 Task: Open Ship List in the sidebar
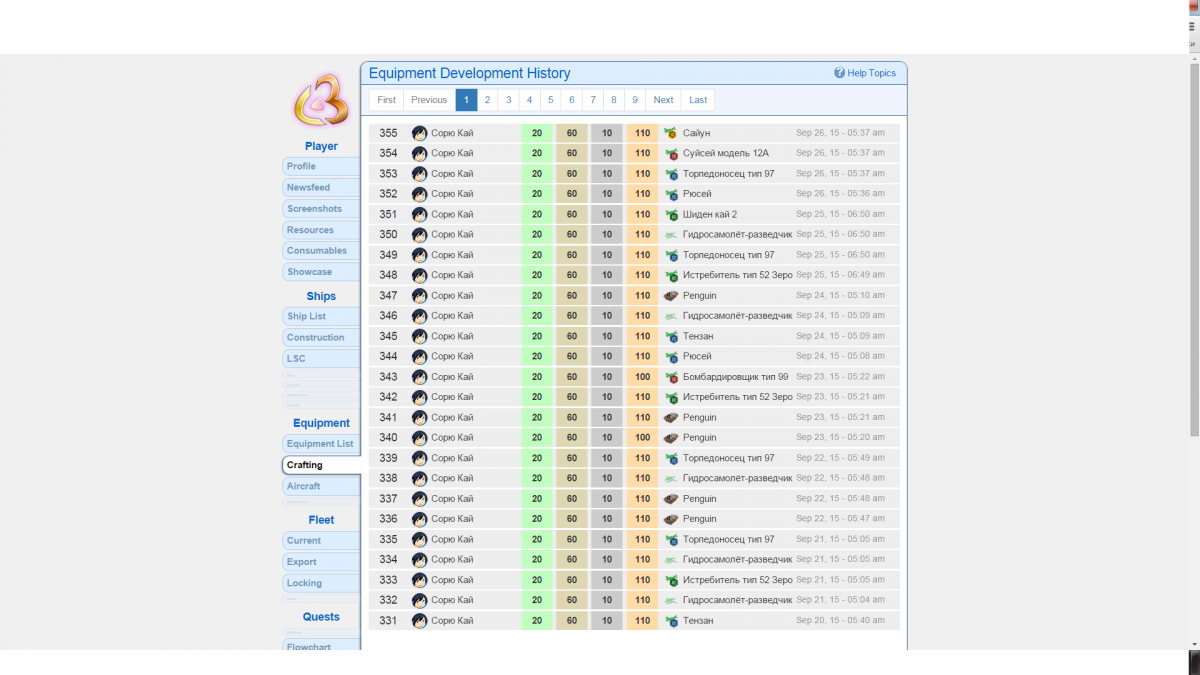tap(320, 316)
